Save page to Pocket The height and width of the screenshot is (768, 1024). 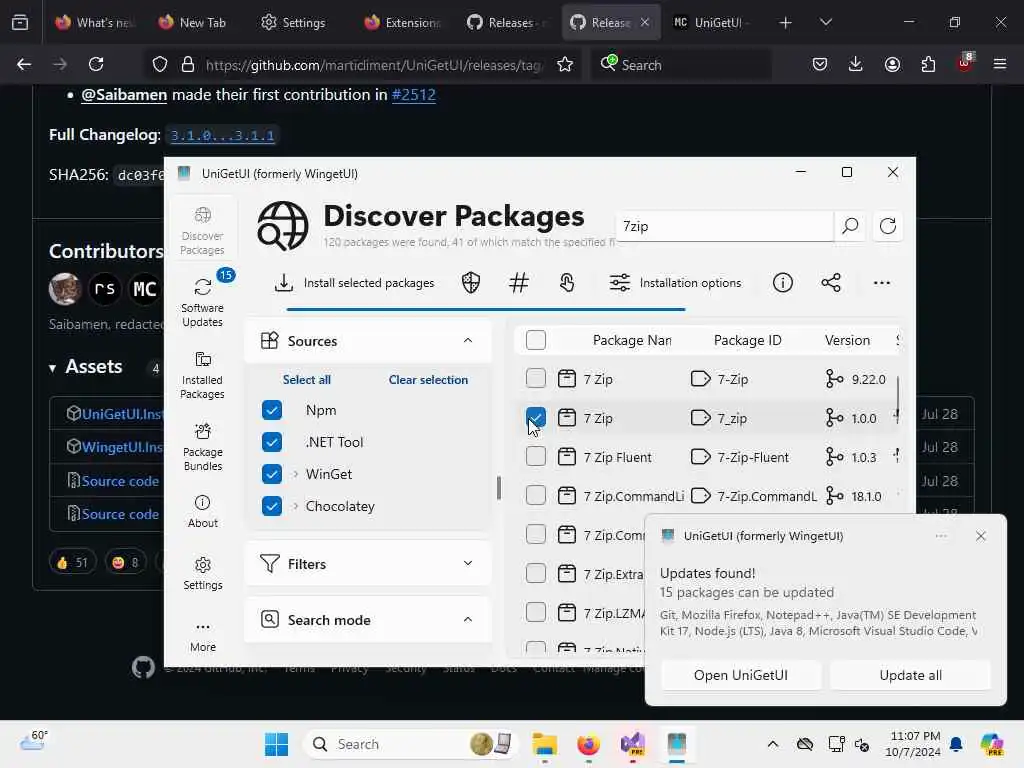820,64
